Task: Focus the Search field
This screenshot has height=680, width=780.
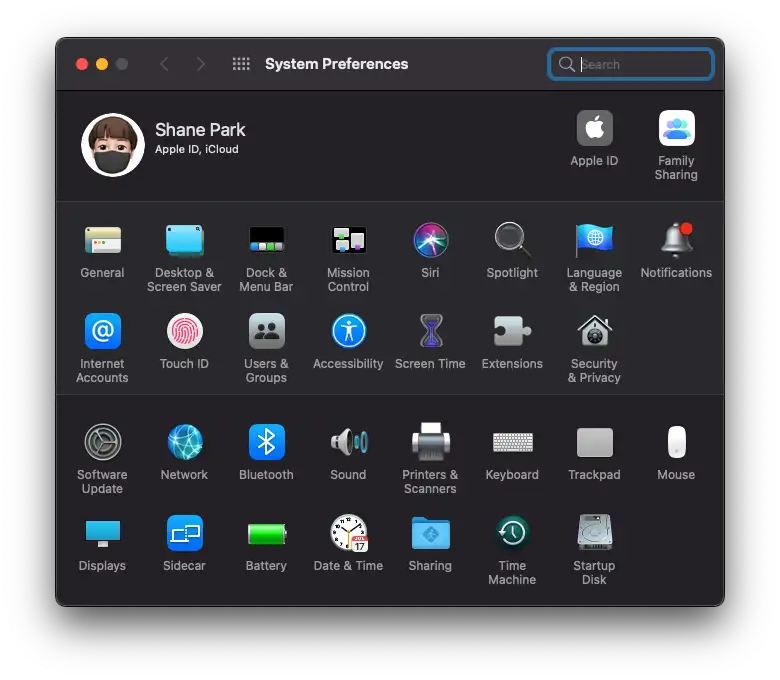Action: coord(630,64)
